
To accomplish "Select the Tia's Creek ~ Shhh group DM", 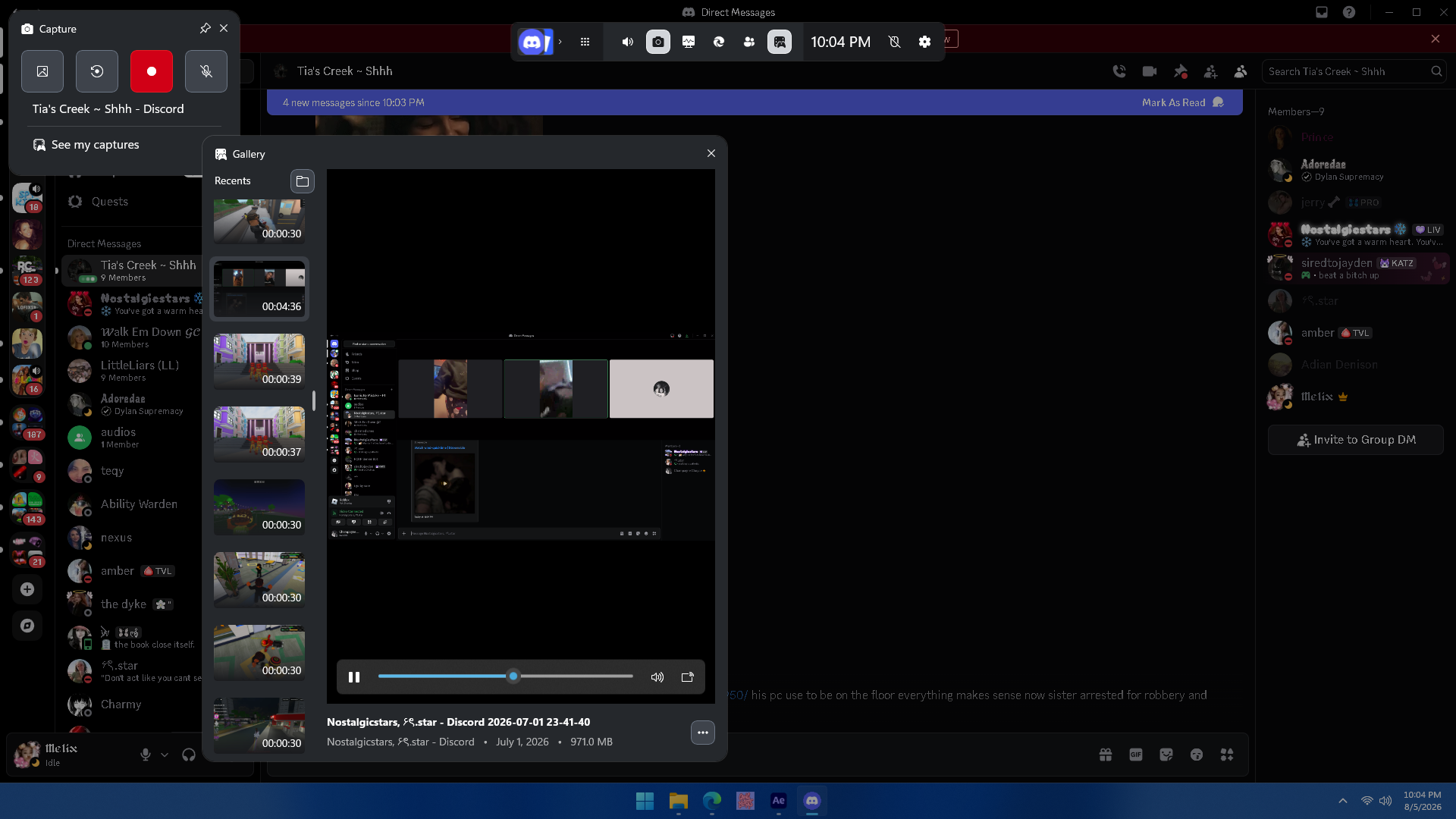I will [x=132, y=270].
